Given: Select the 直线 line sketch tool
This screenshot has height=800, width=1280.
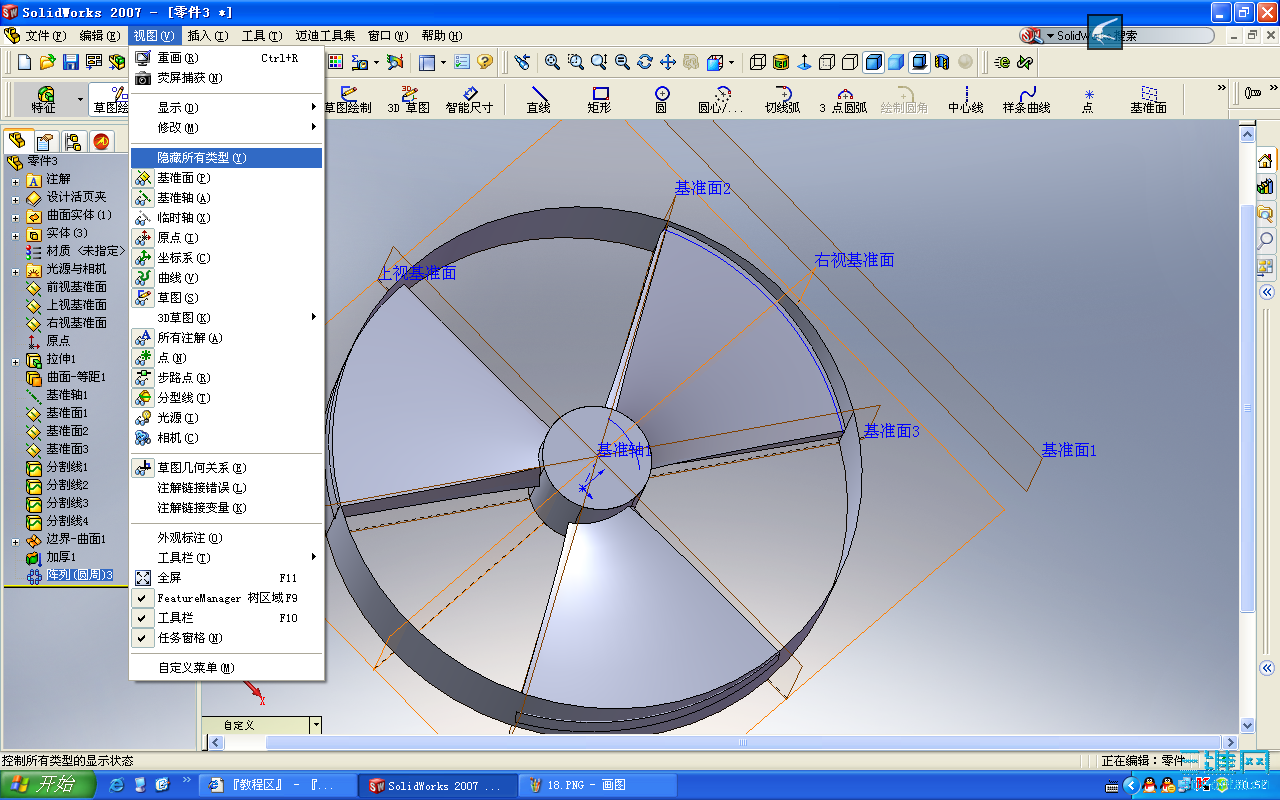Looking at the screenshot, I should click(539, 99).
